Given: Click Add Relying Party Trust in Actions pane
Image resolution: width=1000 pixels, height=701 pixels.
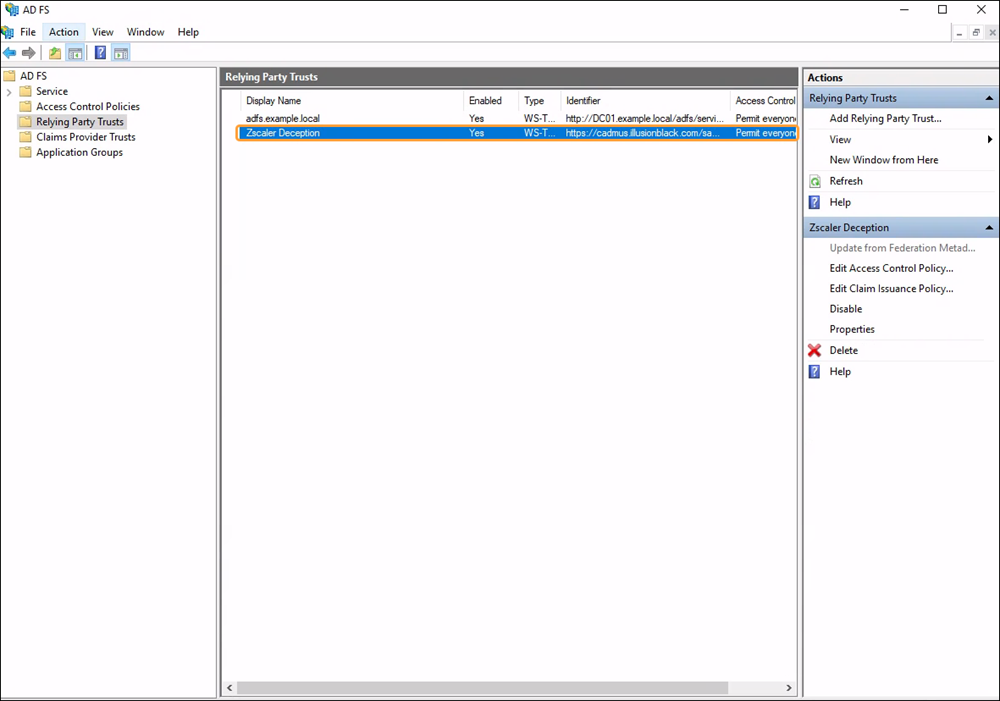Looking at the screenshot, I should pyautogui.click(x=884, y=118).
